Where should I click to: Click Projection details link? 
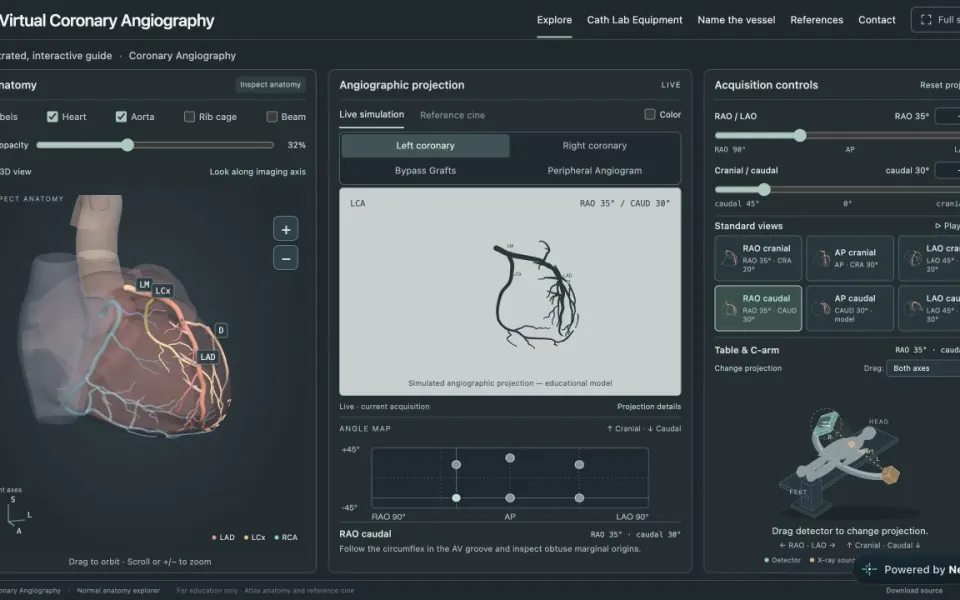[649, 407]
